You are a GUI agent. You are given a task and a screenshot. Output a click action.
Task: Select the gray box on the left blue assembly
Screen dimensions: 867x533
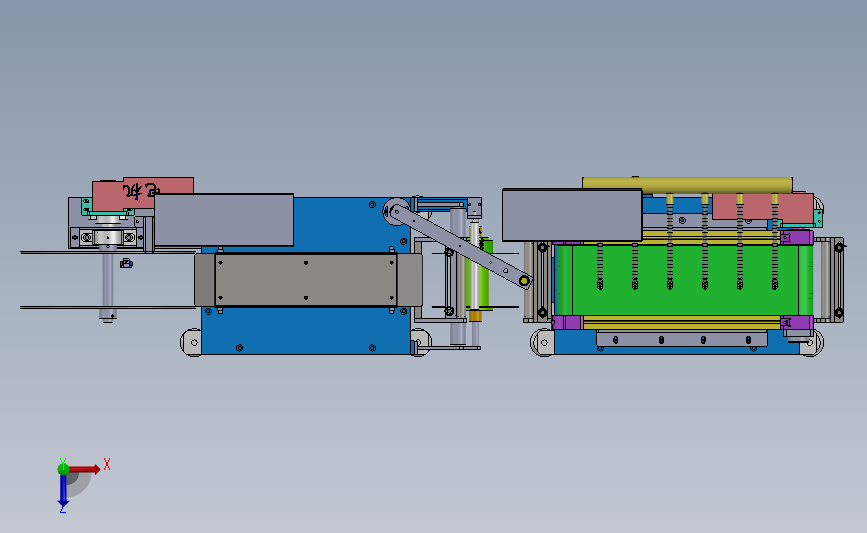pyautogui.click(x=224, y=220)
